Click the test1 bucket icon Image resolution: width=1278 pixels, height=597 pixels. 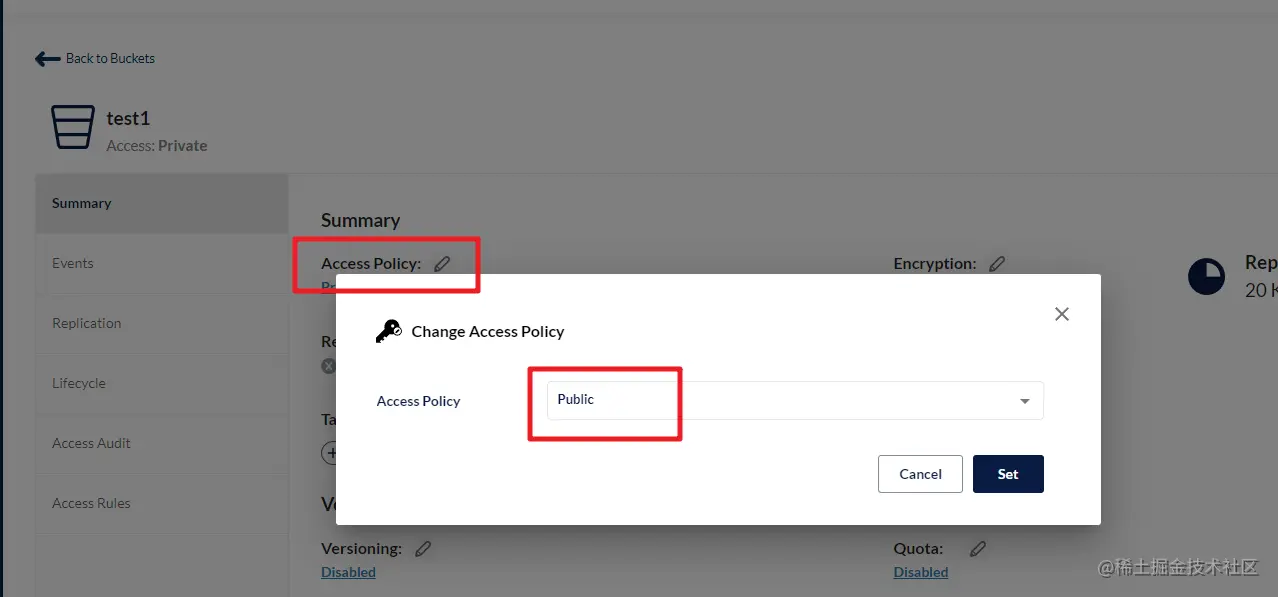click(x=73, y=128)
